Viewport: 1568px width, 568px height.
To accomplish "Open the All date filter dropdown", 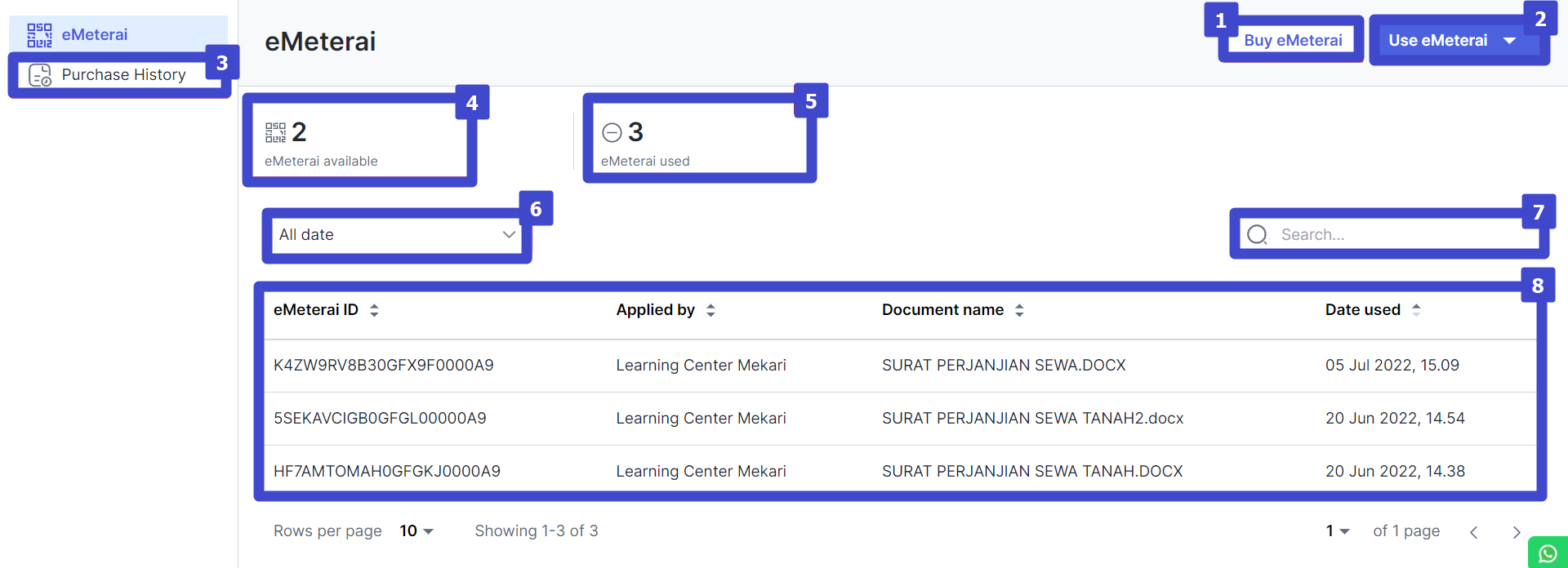I will pos(397,235).
